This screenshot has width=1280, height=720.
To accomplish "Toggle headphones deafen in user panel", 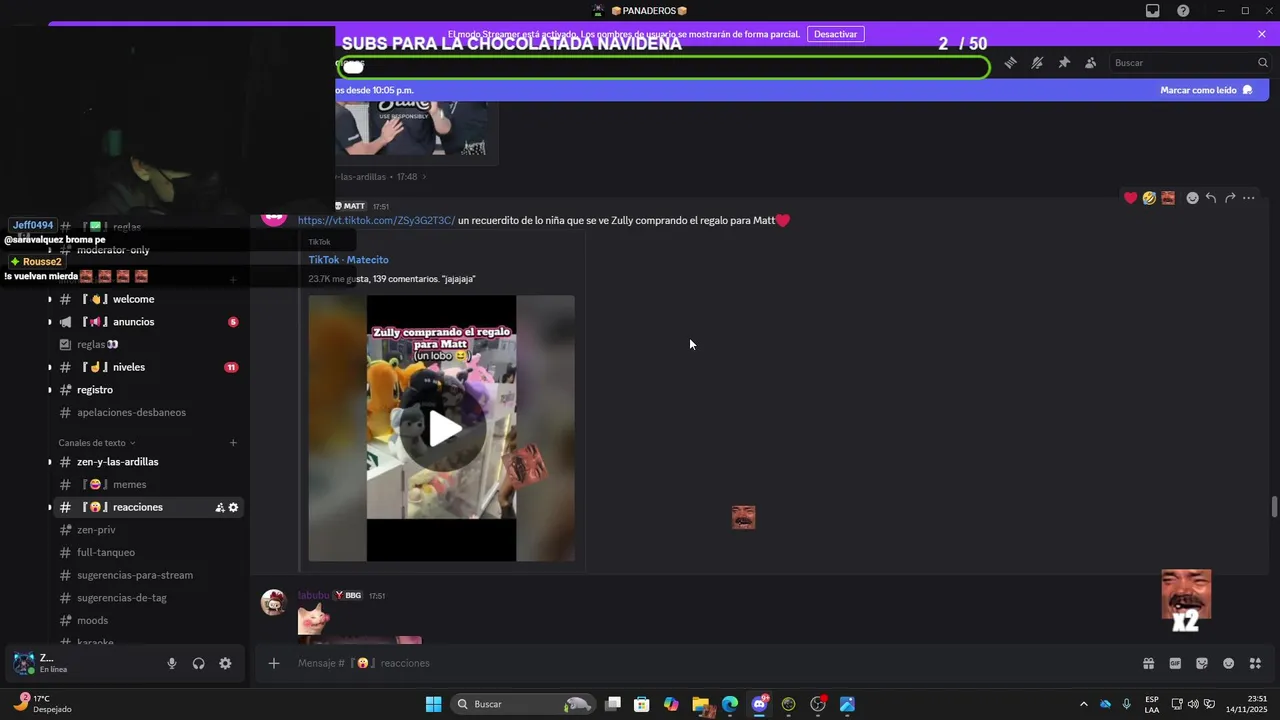I will [x=199, y=663].
